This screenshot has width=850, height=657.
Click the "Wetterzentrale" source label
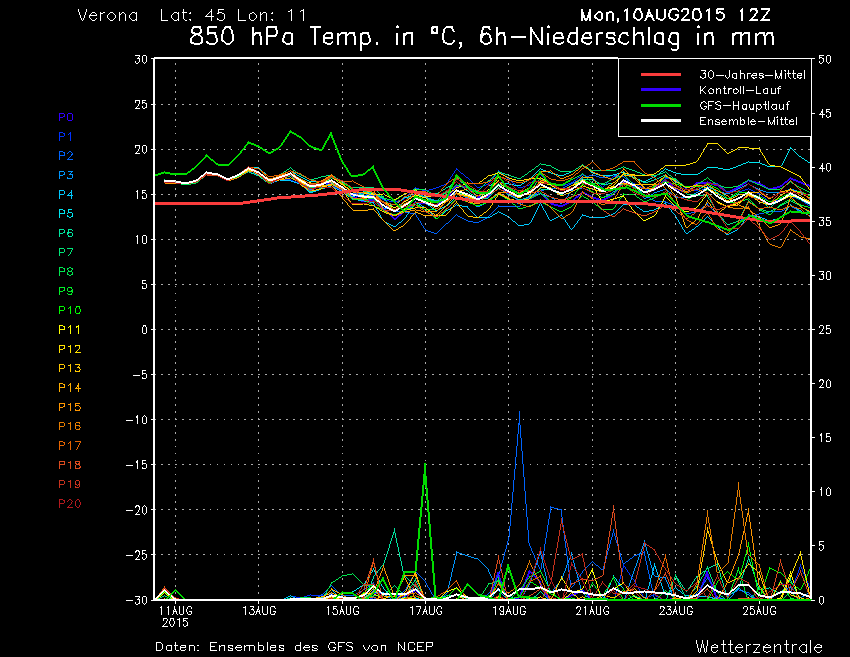(x=759, y=647)
